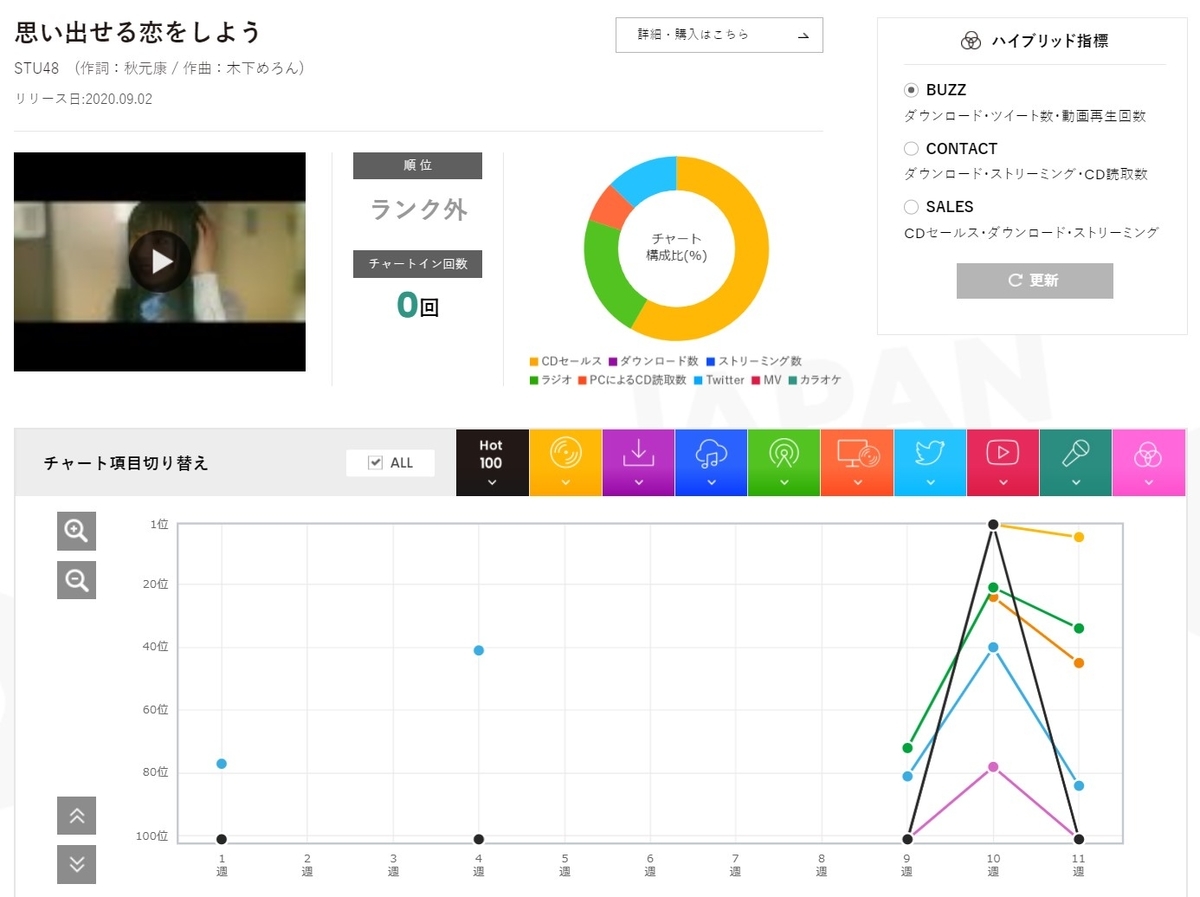Toggle the MV video play icon tab

pyautogui.click(x=1003, y=462)
